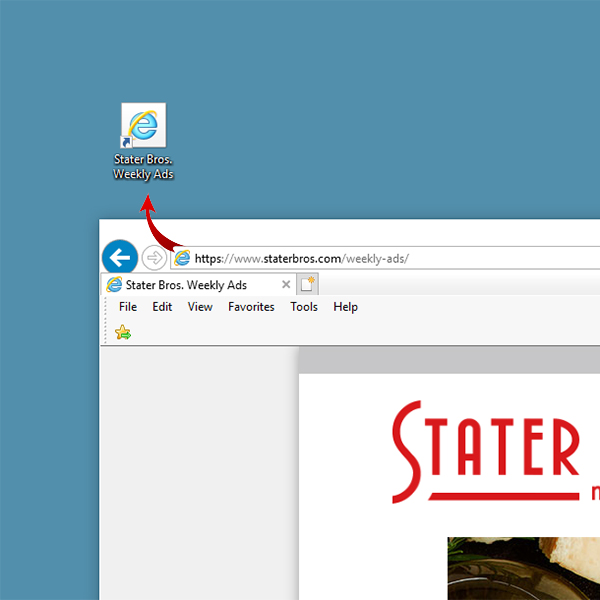Open the View menu
The image size is (600, 600).
pos(200,307)
